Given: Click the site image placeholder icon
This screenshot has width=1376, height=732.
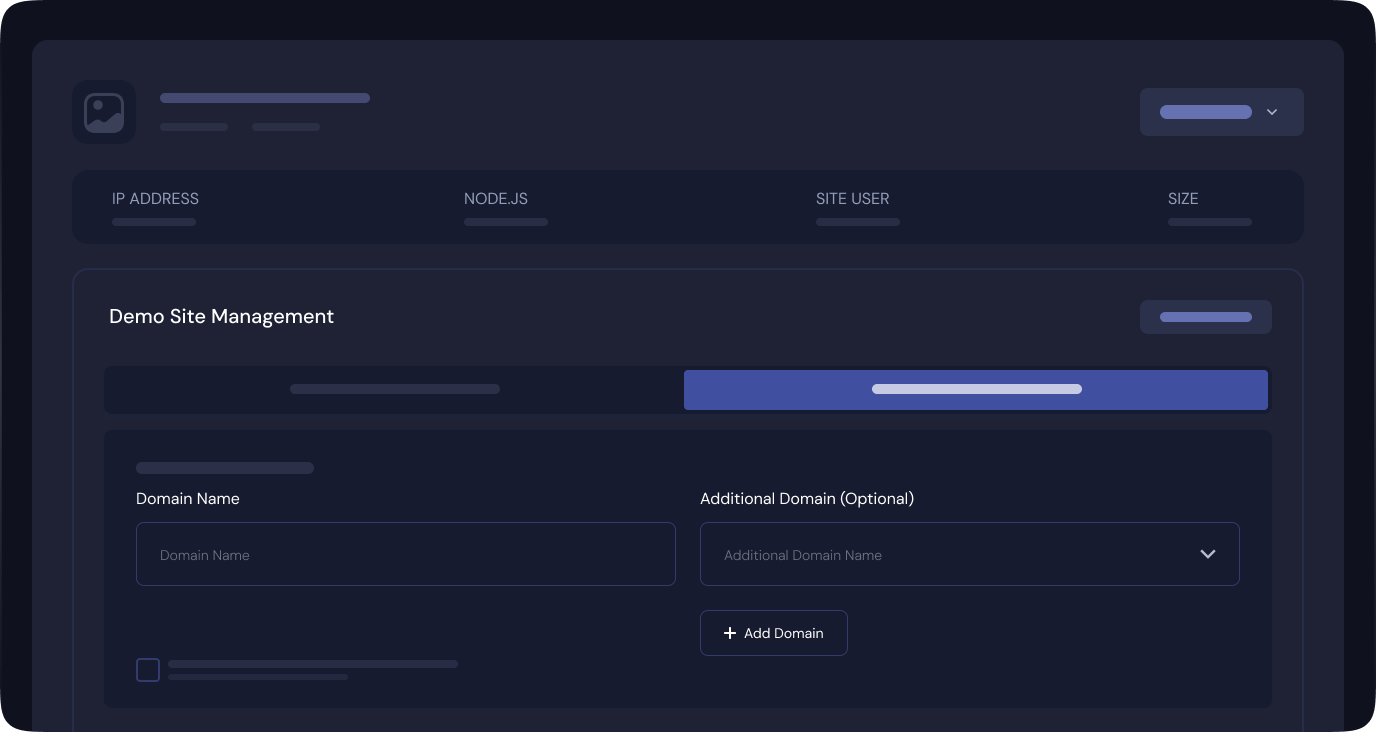Looking at the screenshot, I should 104,112.
